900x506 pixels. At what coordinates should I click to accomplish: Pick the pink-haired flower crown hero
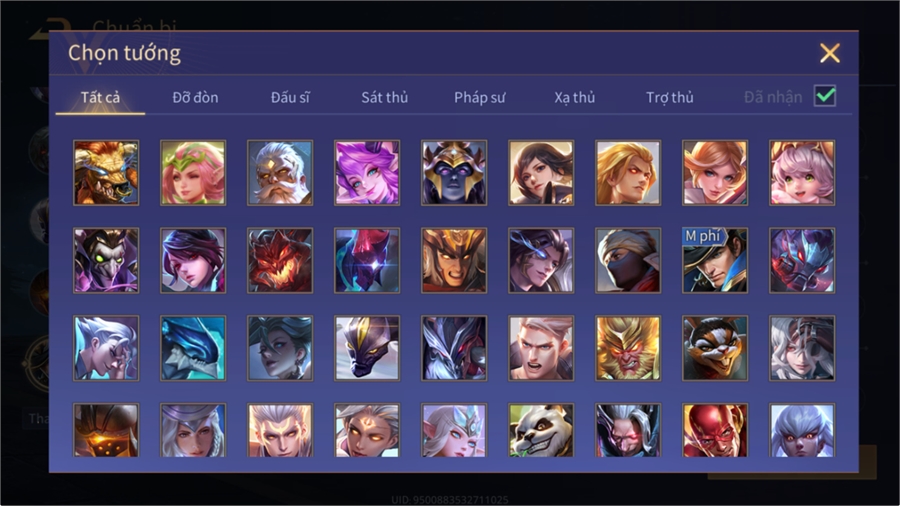(193, 173)
